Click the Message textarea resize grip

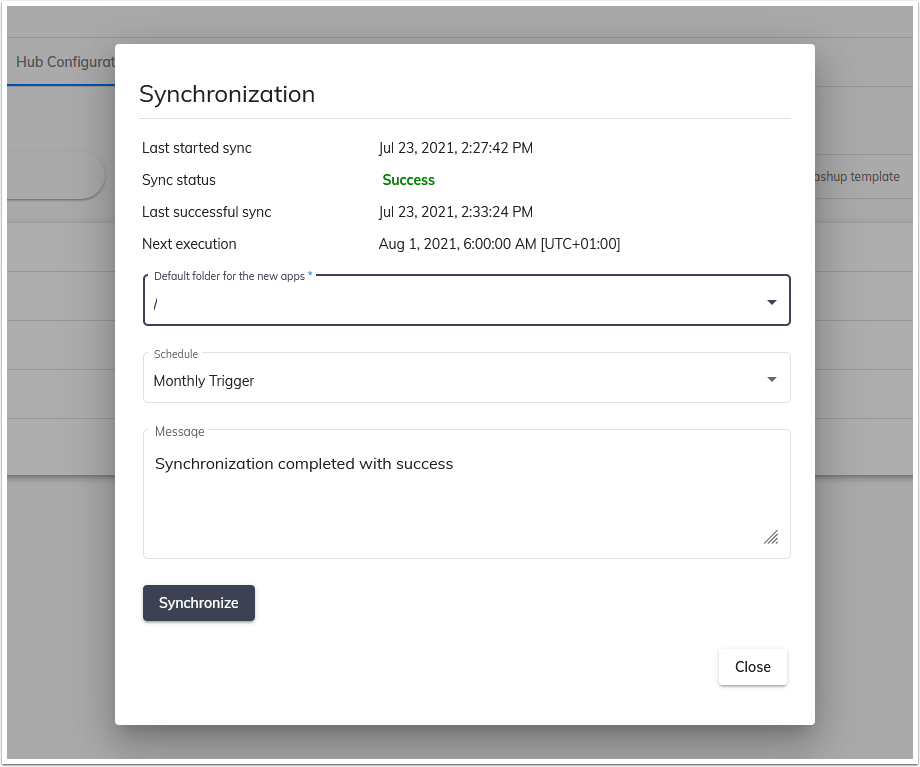770,538
